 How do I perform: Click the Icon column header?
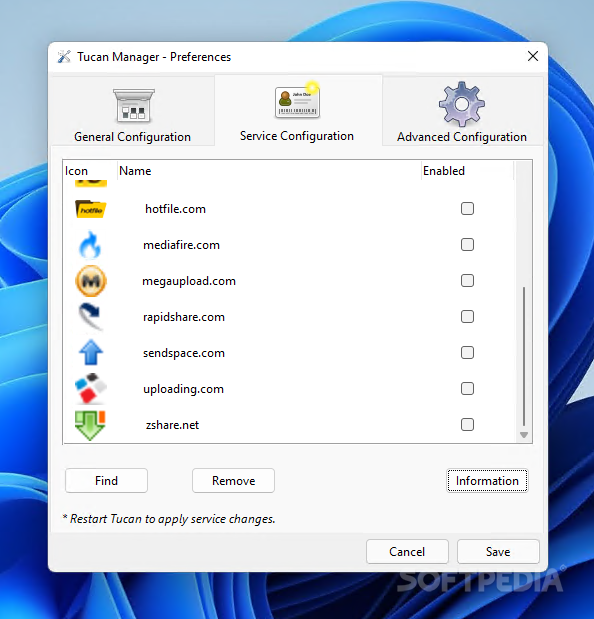click(90, 171)
